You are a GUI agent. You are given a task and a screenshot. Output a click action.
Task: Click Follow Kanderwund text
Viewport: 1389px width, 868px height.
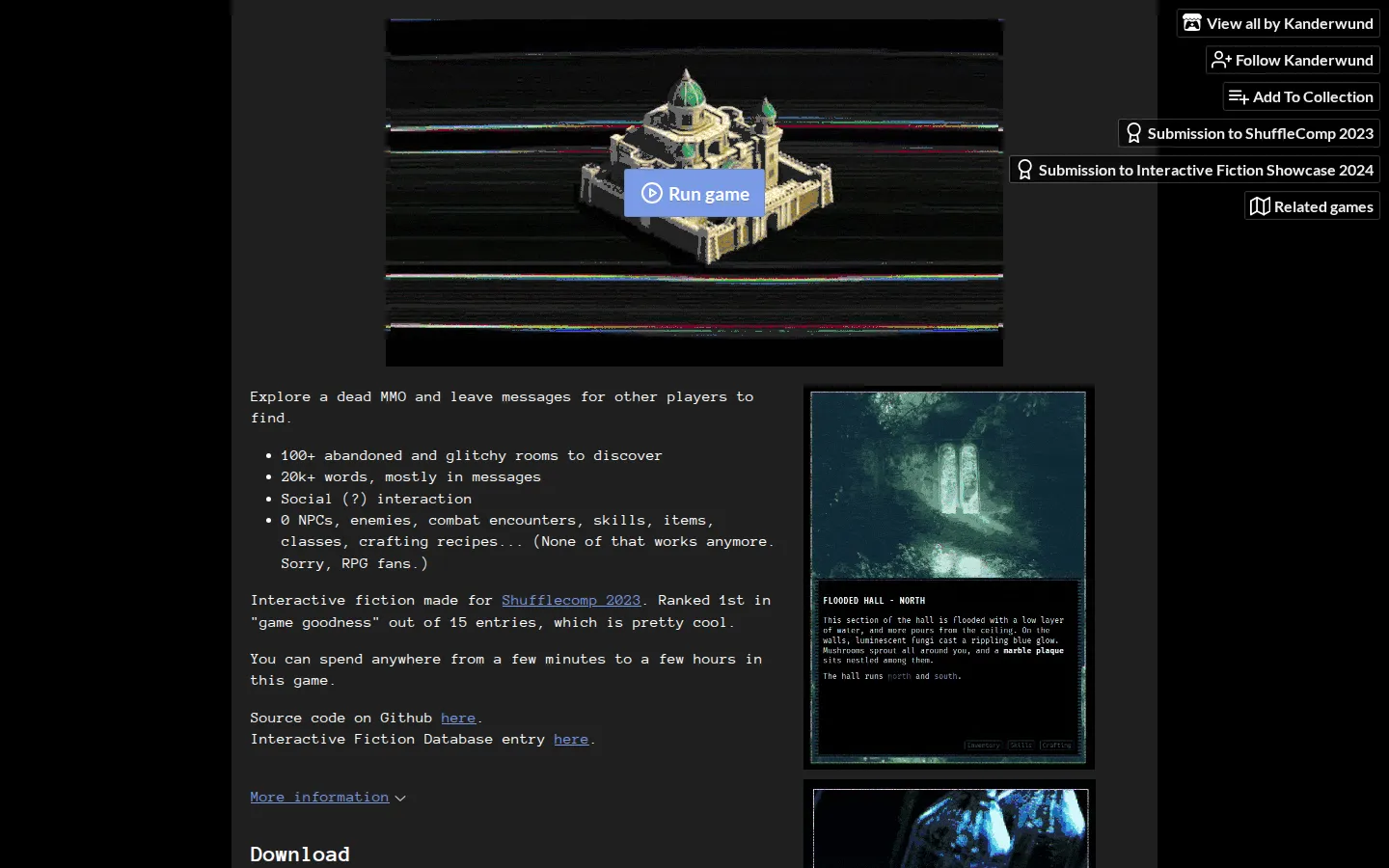coord(1304,60)
